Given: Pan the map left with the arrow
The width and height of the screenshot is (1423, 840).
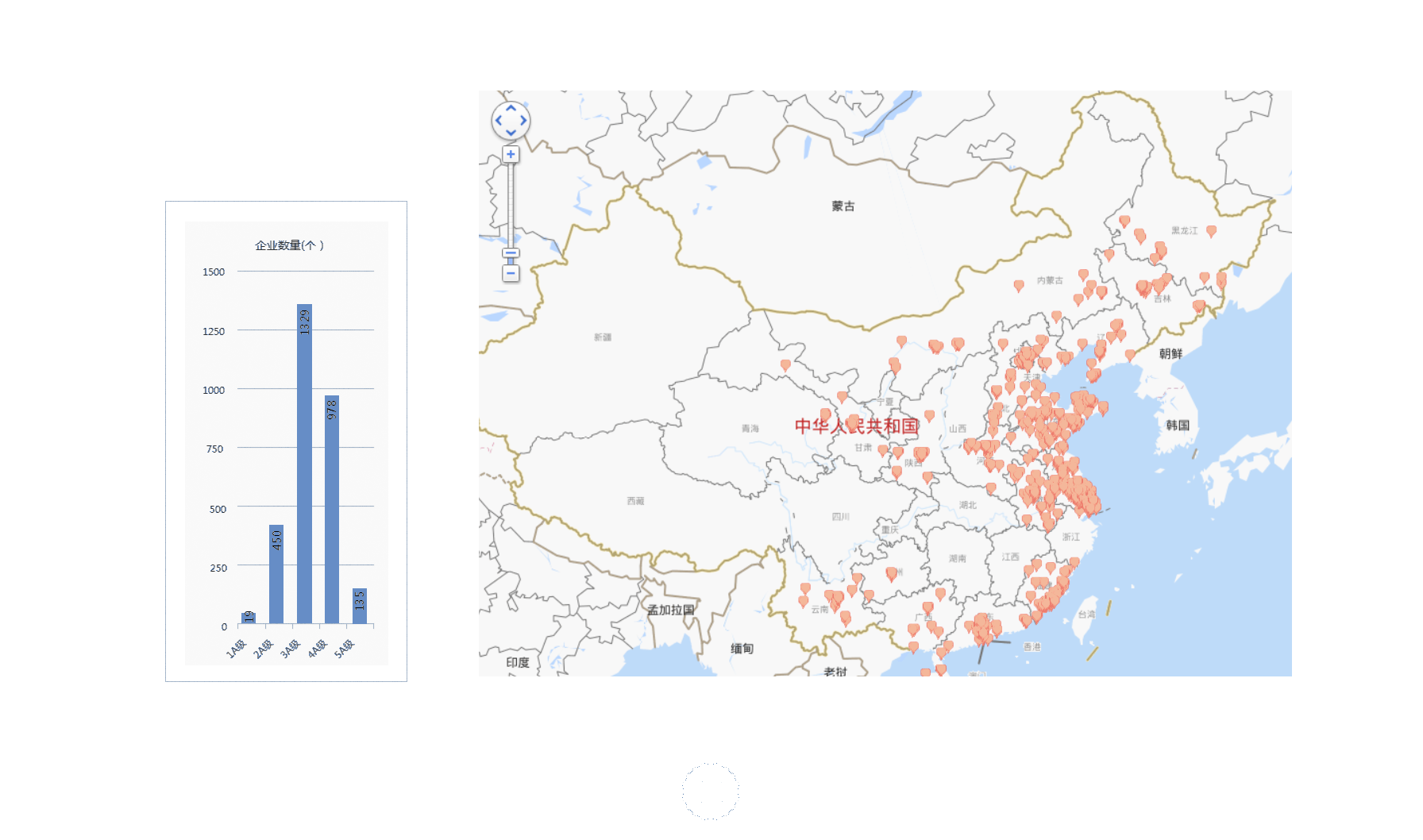Looking at the screenshot, I should click(x=499, y=121).
